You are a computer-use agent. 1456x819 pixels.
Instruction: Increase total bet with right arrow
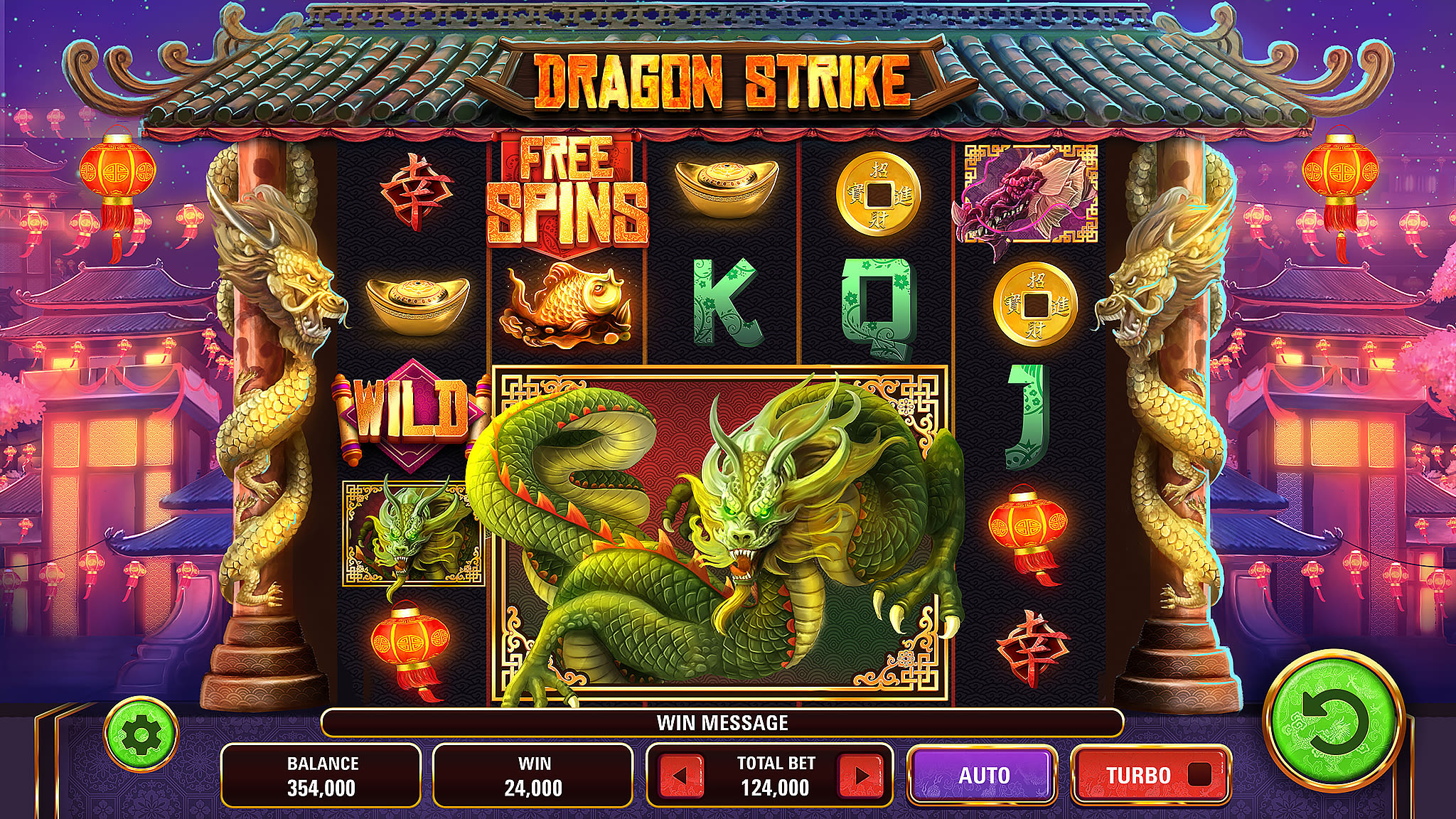[862, 776]
